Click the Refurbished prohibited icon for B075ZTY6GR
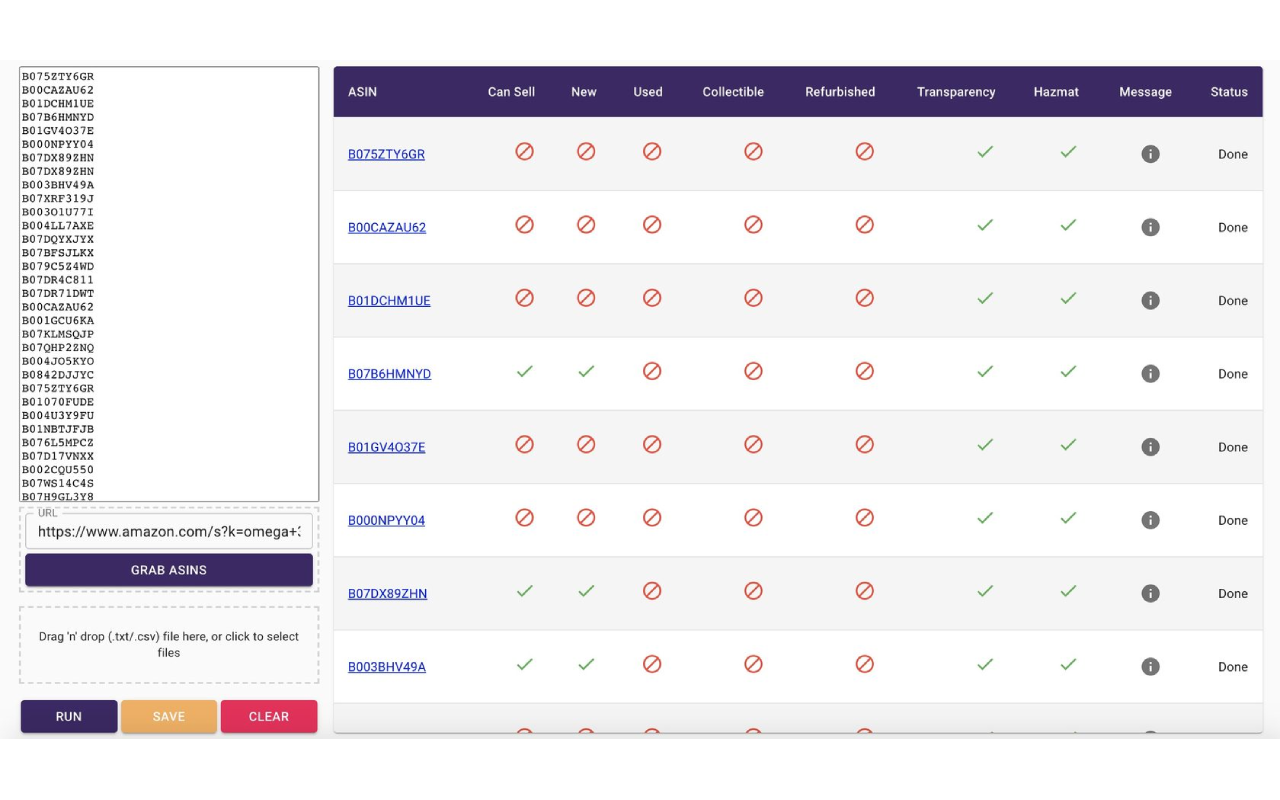 [x=864, y=151]
